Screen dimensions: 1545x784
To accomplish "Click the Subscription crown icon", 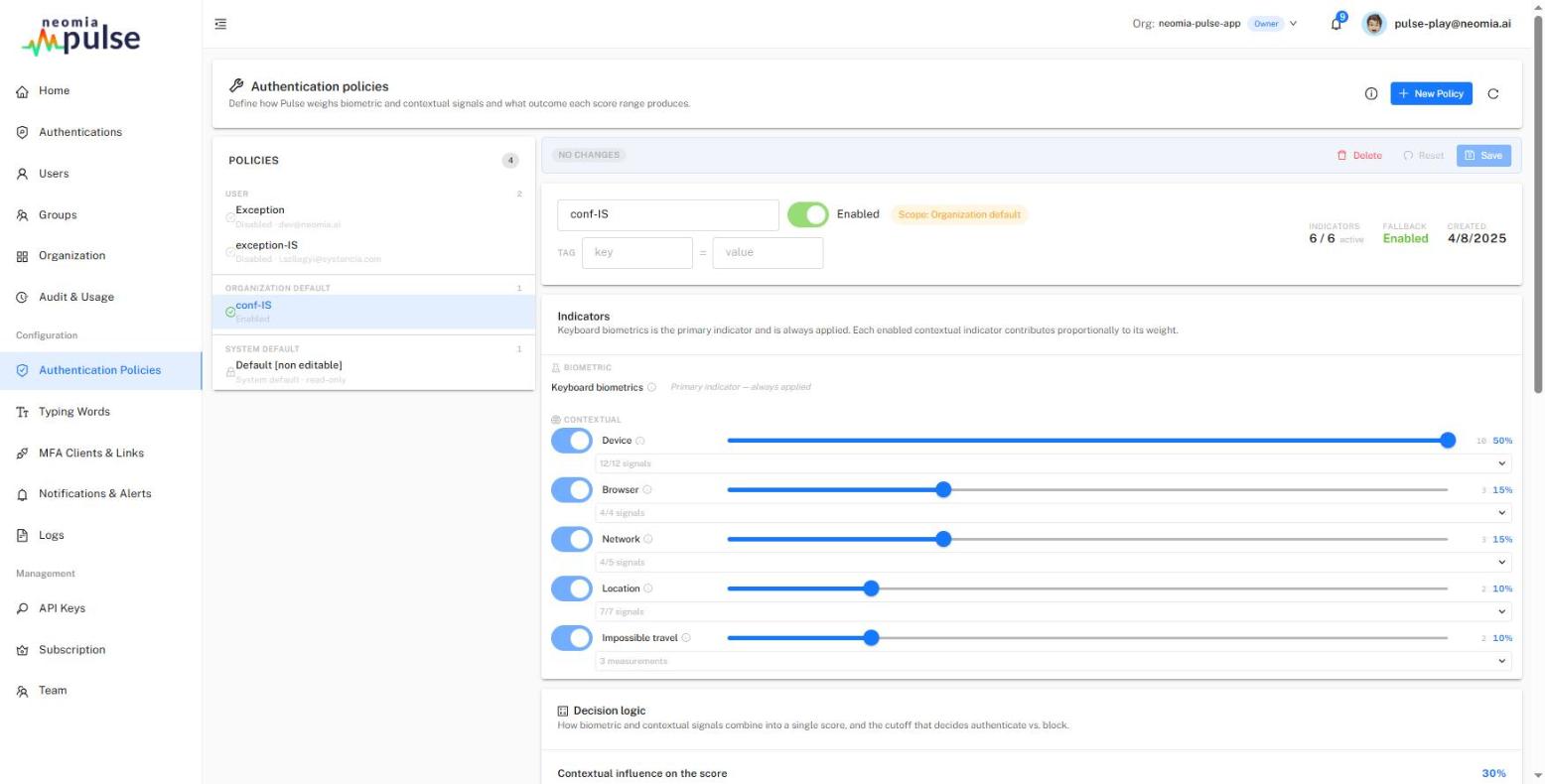I will [22, 650].
